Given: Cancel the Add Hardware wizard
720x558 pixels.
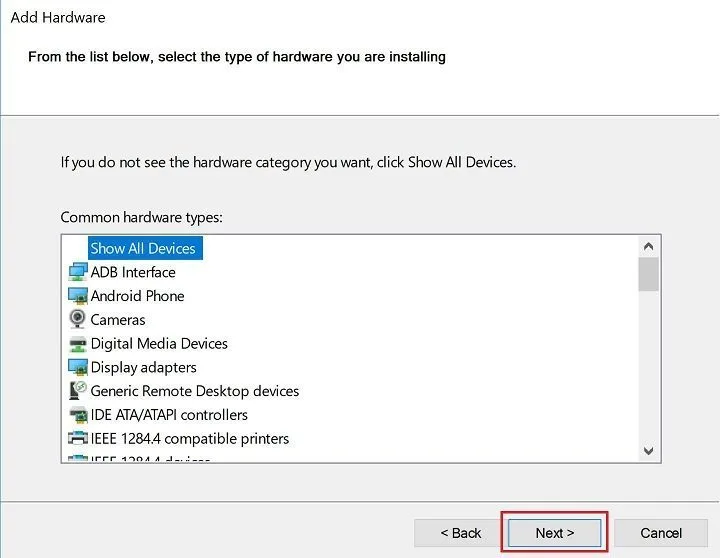Looking at the screenshot, I should (661, 533).
